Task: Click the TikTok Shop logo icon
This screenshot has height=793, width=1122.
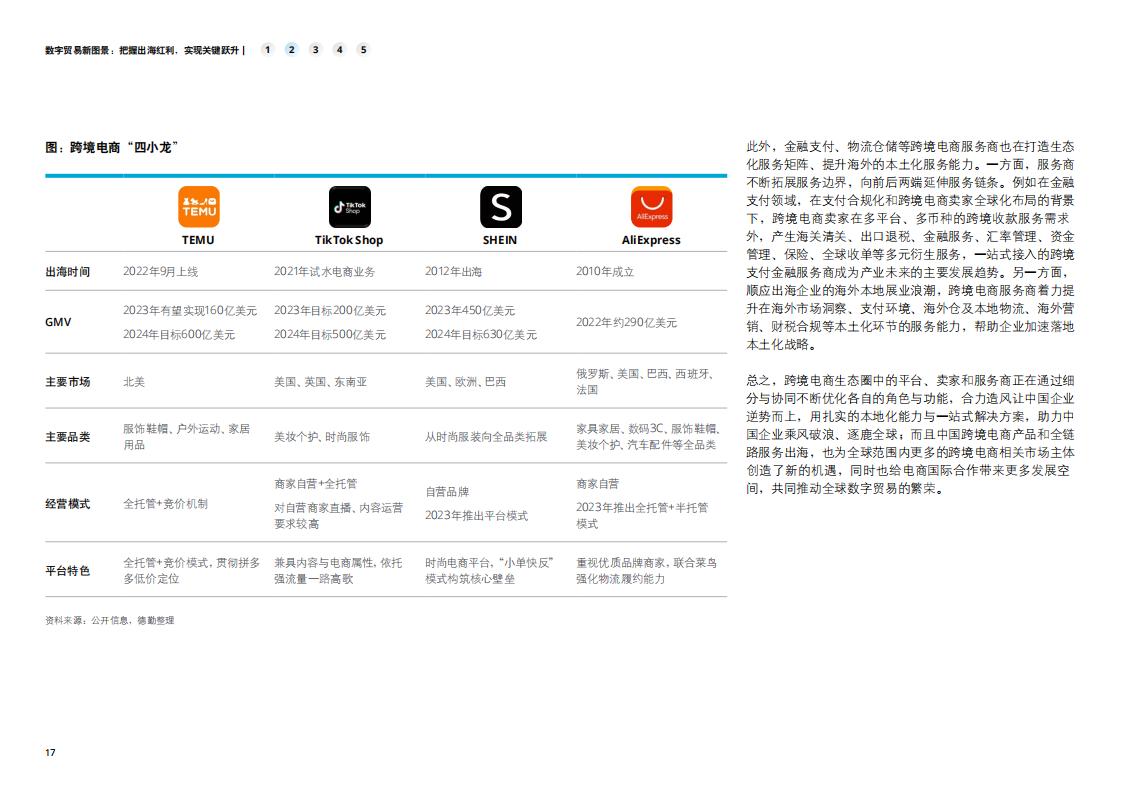Action: 349,207
